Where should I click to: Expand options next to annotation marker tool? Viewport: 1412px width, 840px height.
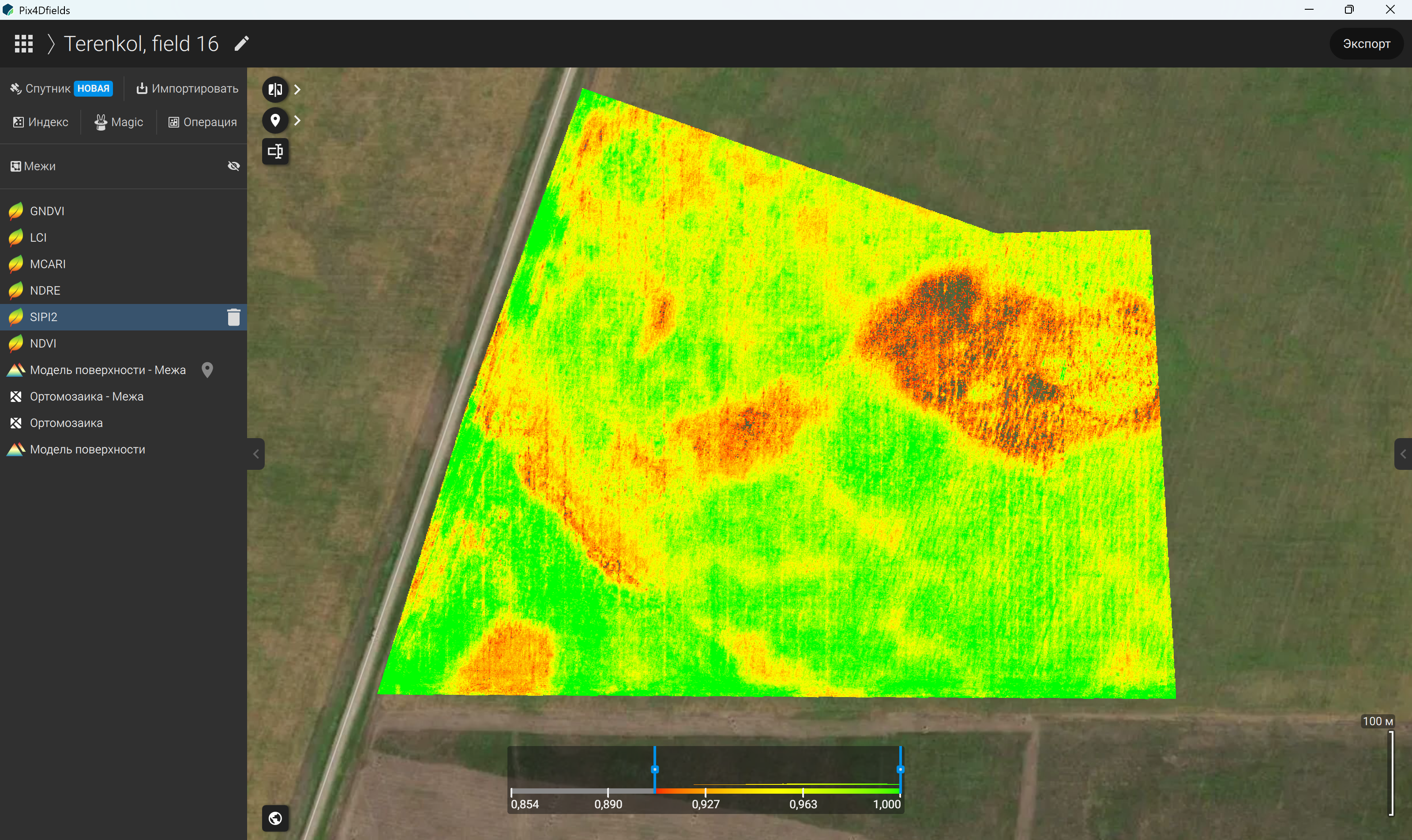click(297, 120)
